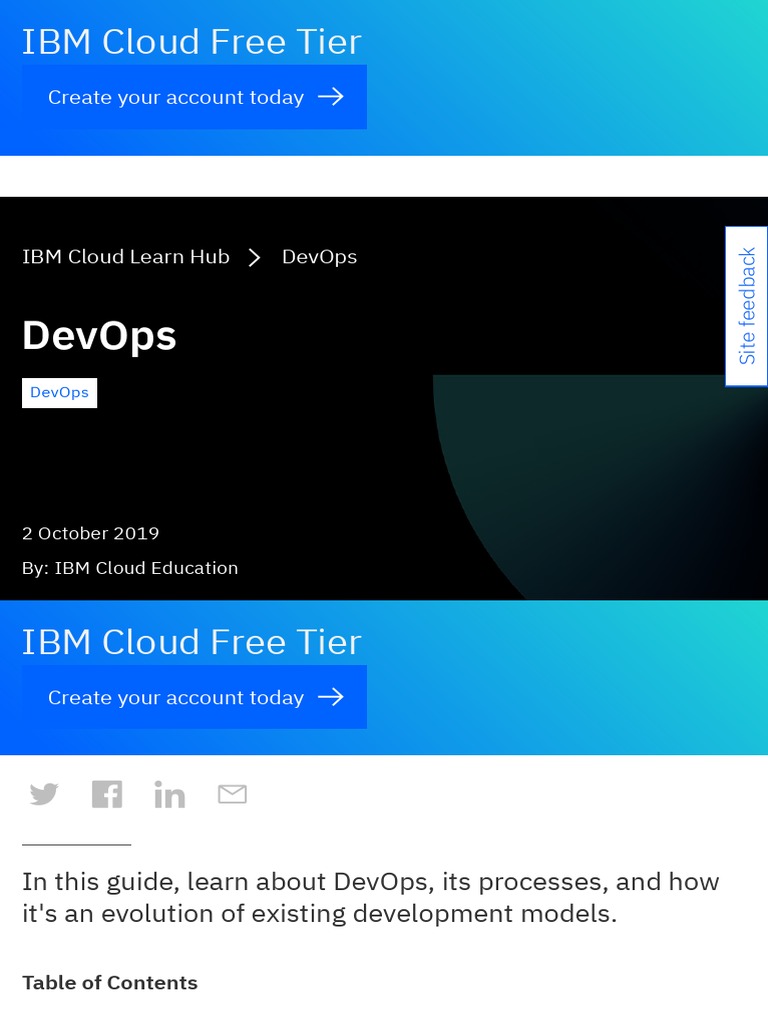
Task: Open IBM Cloud Learn Hub breadcrumb link
Action: [126, 257]
